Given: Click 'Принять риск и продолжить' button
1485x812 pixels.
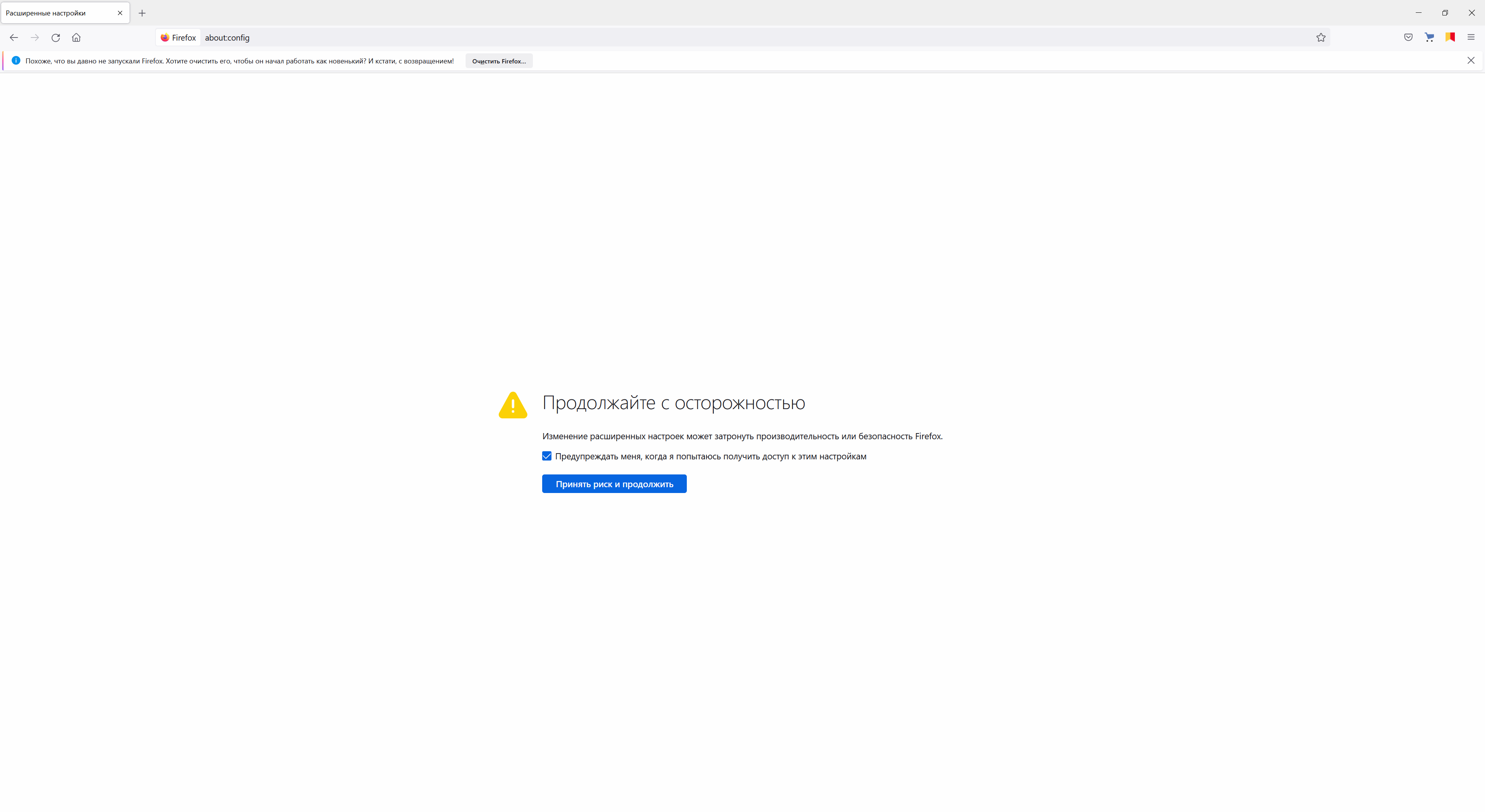Looking at the screenshot, I should 614,484.
